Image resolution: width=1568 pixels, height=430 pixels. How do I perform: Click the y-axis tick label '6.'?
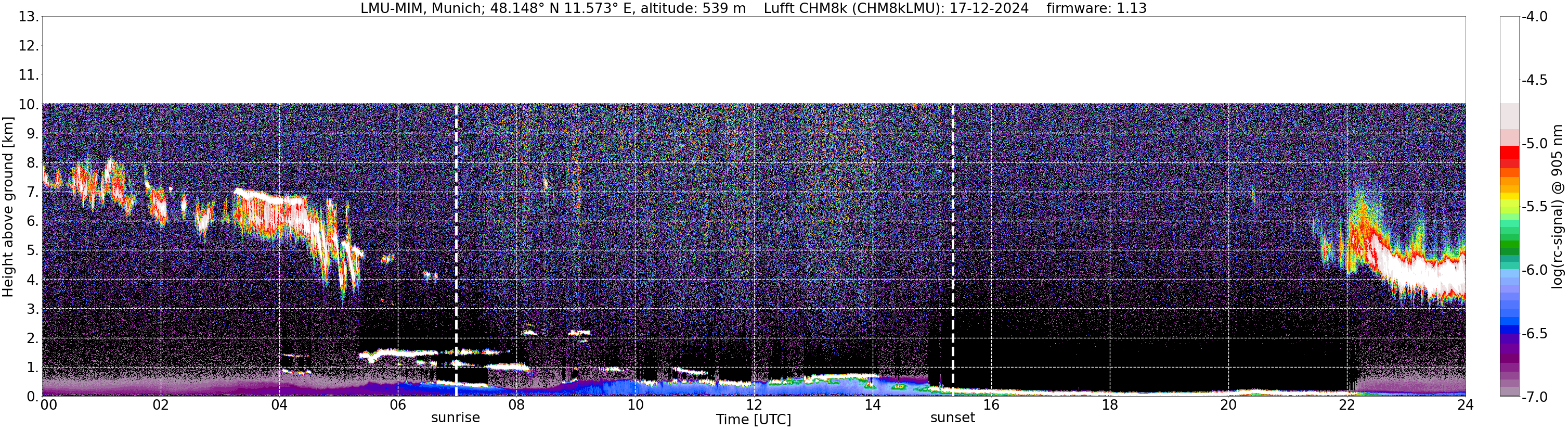33,222
